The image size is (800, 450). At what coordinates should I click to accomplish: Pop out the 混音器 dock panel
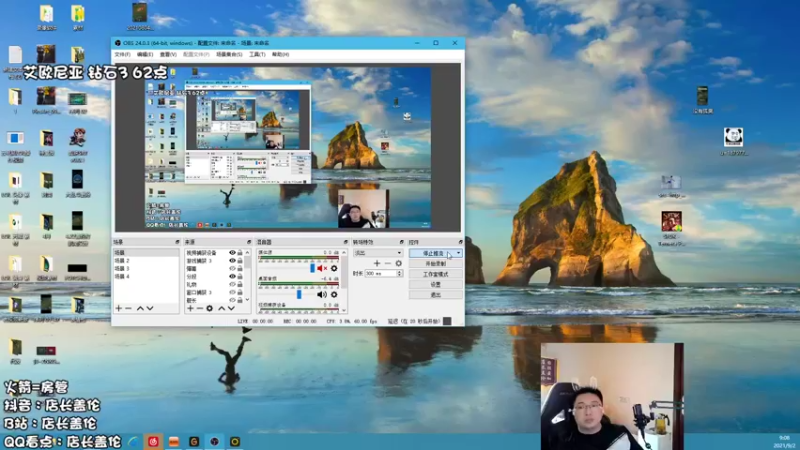[345, 242]
